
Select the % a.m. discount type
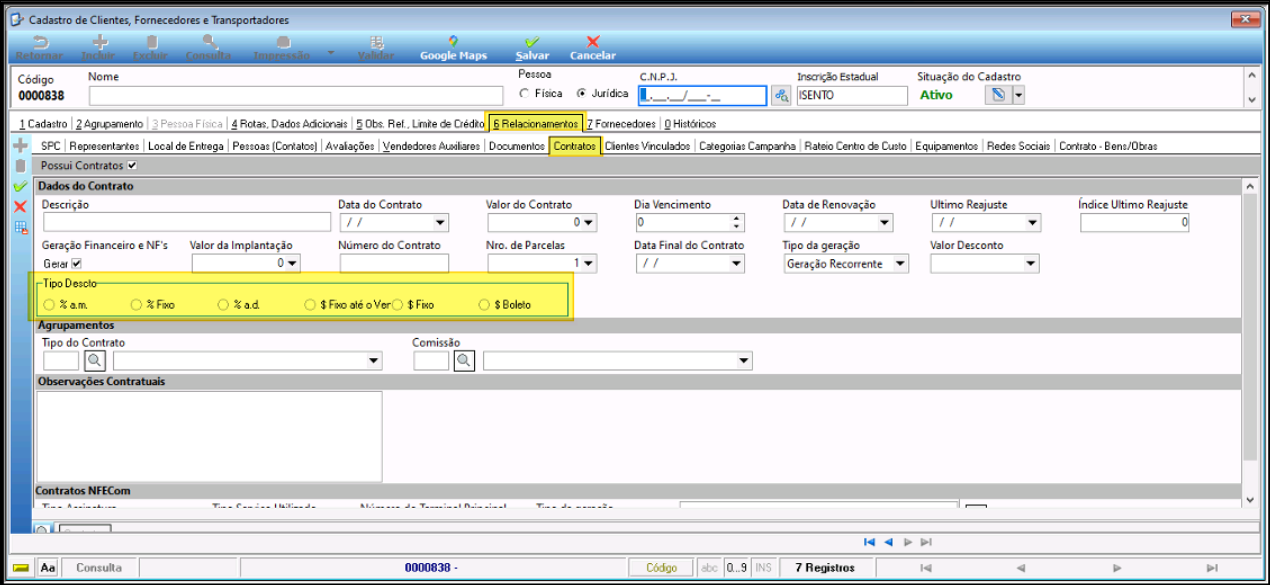pyautogui.click(x=49, y=304)
